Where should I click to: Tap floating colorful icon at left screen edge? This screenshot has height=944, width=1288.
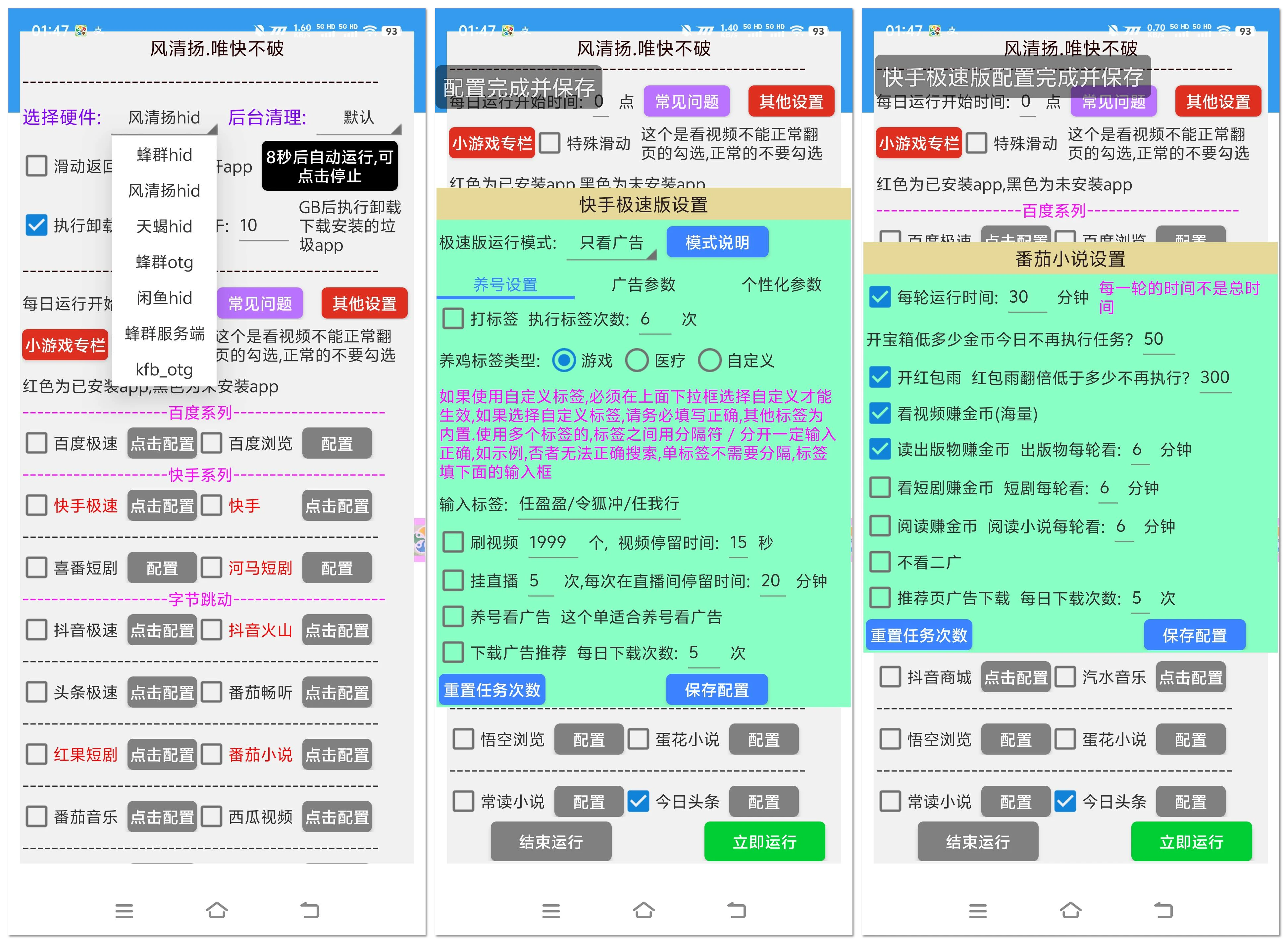(420, 539)
